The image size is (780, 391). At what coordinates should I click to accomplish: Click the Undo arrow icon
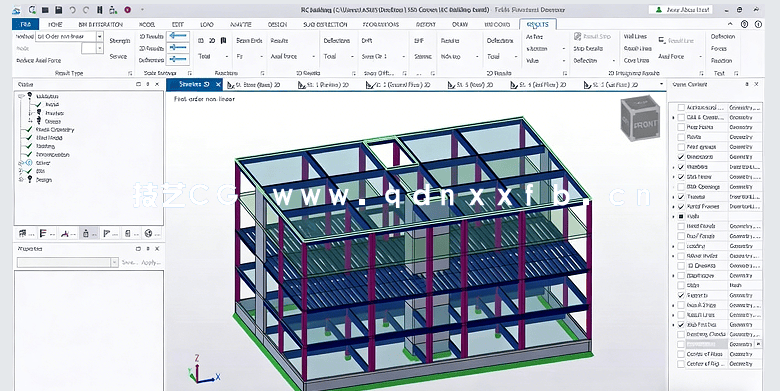coord(73,9)
